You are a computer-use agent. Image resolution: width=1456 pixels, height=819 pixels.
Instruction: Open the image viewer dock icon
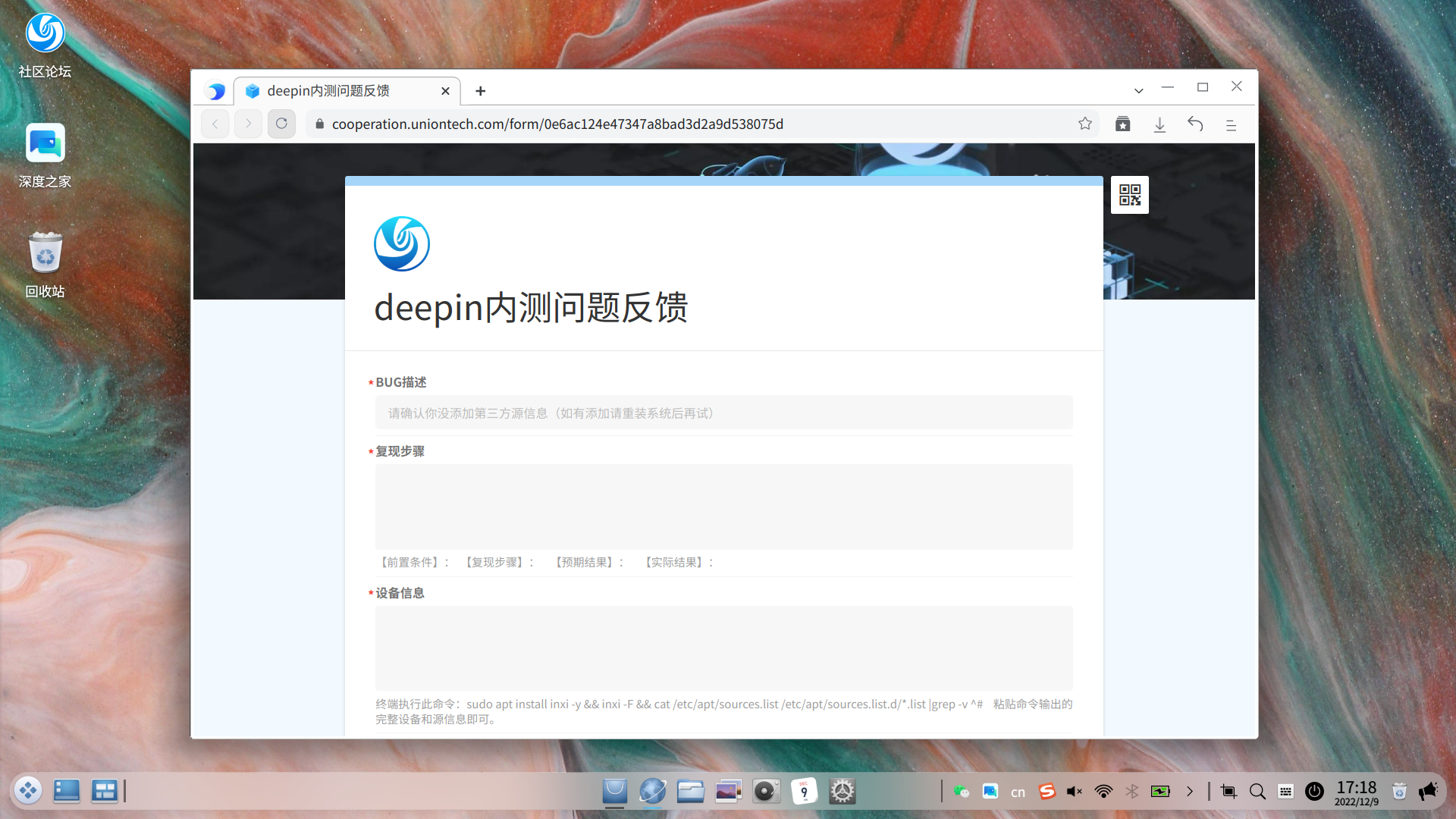pos(728,791)
